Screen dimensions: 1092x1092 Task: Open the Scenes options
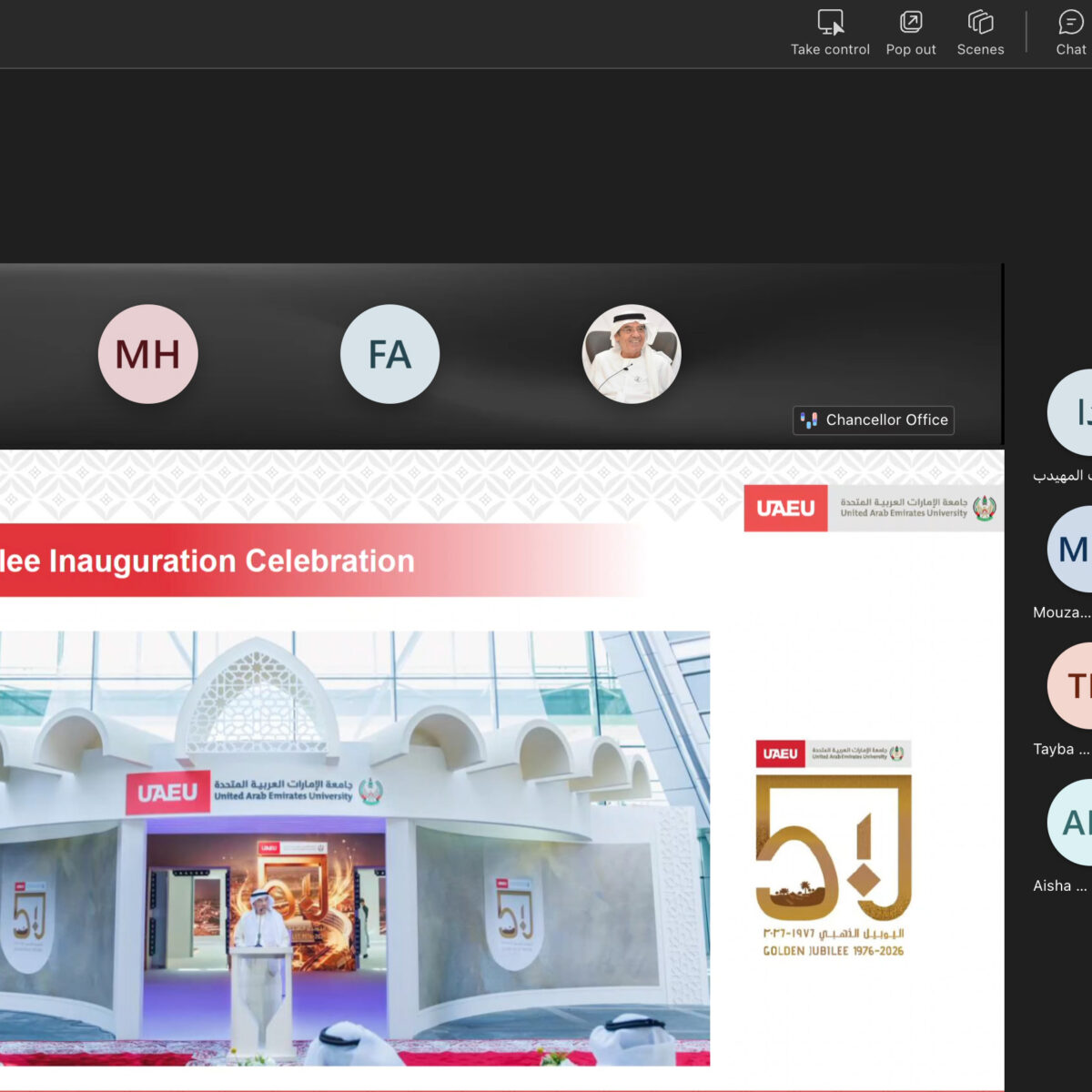(x=980, y=22)
